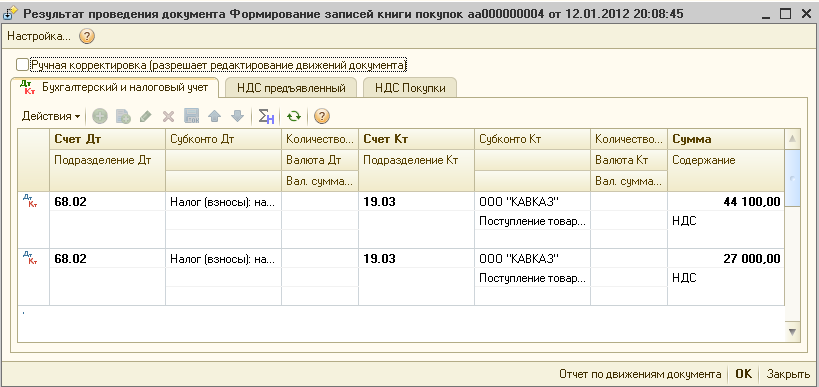Click the finish editing save icon
Screen dimensions: 819x387
point(191,116)
